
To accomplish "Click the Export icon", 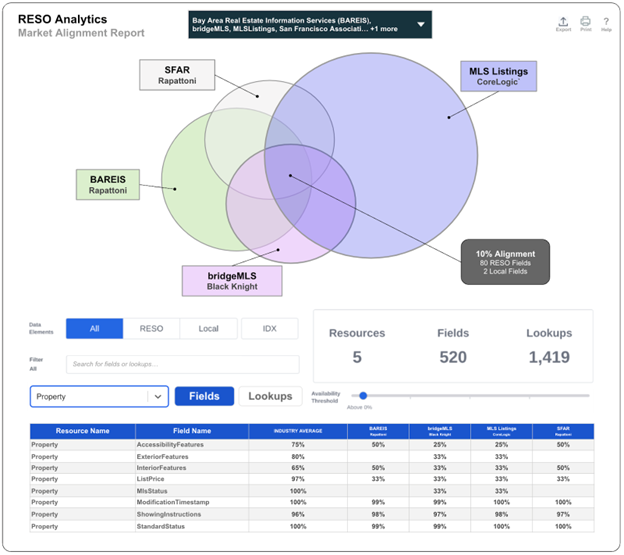I will coord(564,24).
